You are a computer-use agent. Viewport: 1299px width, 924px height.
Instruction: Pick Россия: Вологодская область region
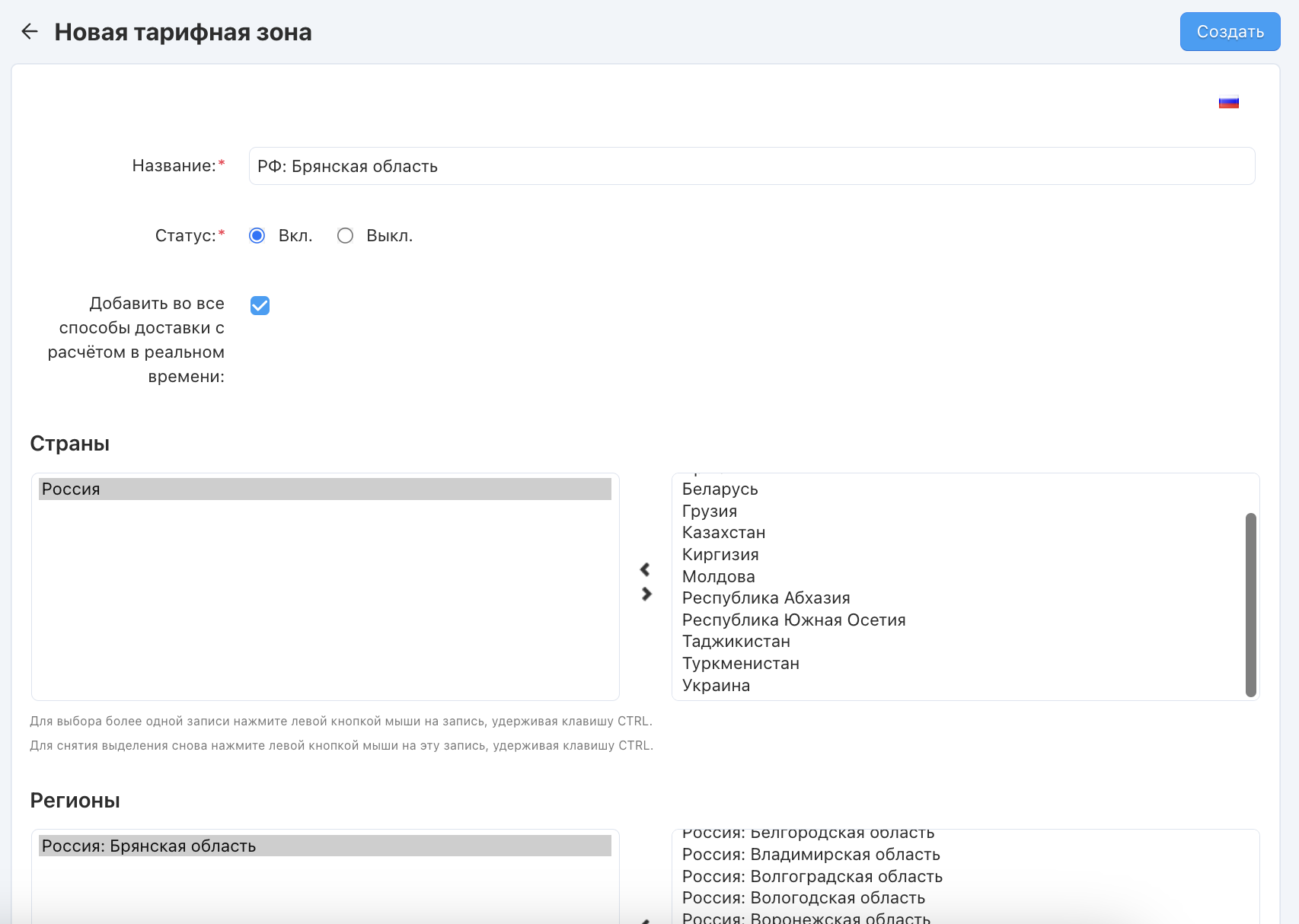[x=803, y=898]
